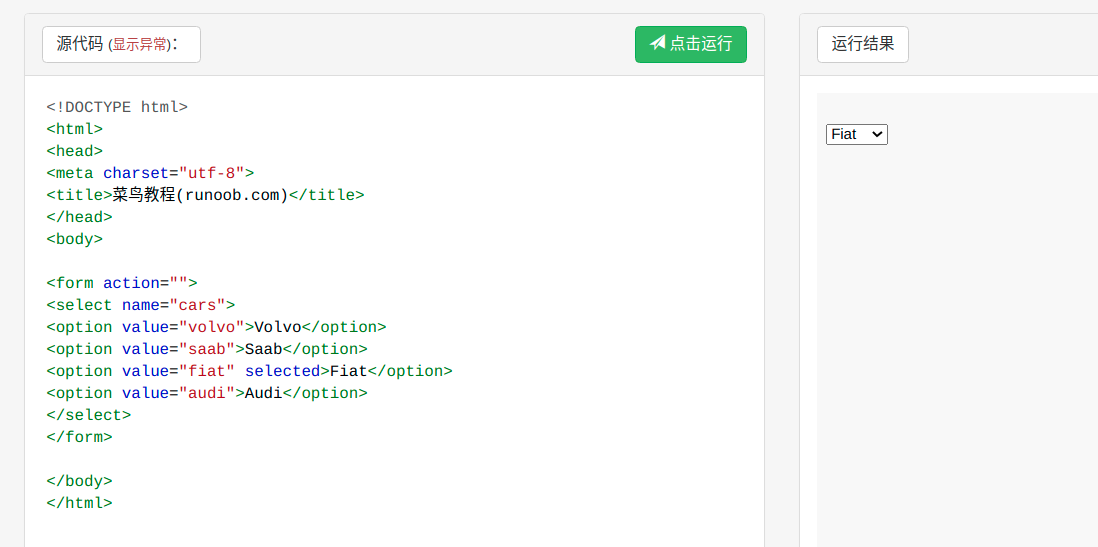Click the form action code line

[122, 283]
